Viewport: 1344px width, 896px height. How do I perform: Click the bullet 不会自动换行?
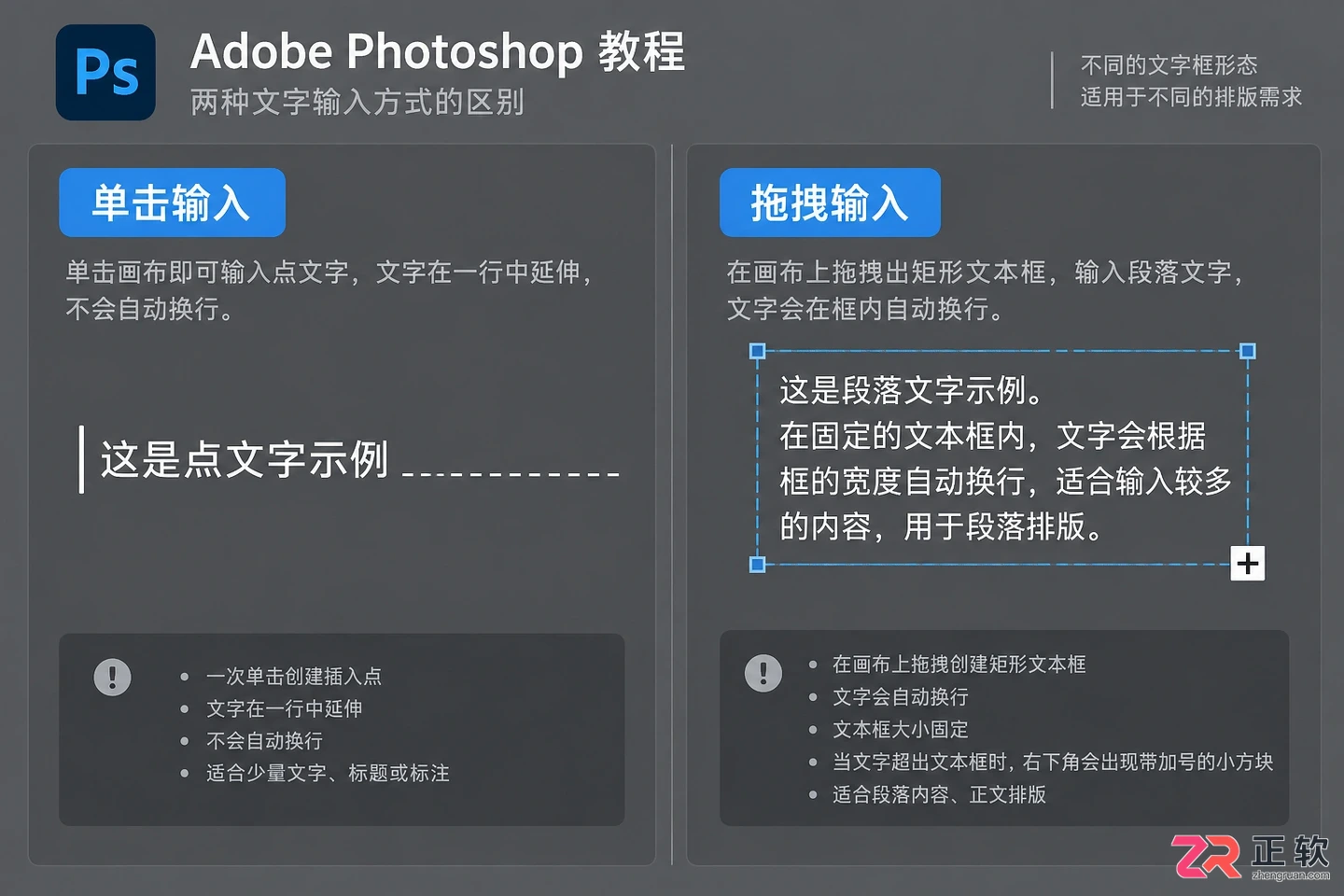click(x=264, y=741)
